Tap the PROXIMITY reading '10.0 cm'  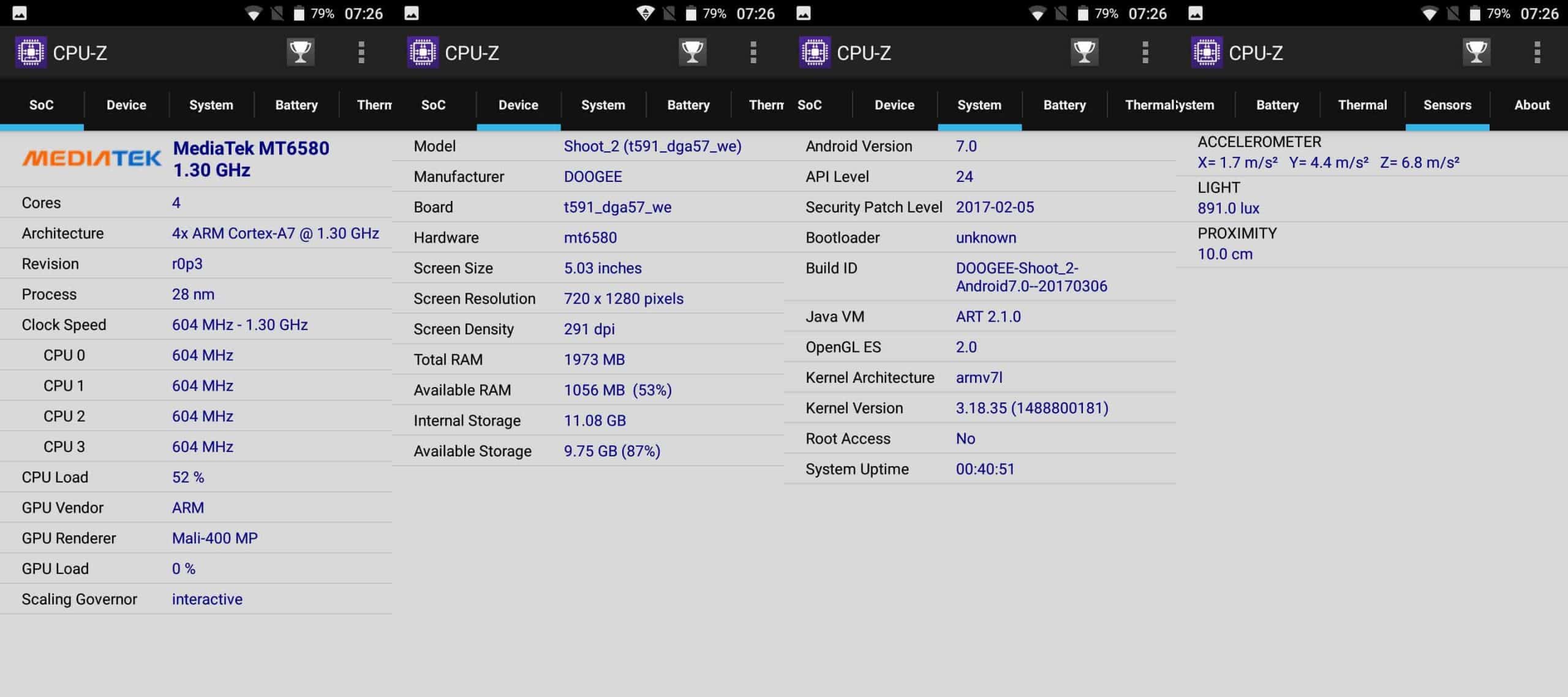[1225, 254]
